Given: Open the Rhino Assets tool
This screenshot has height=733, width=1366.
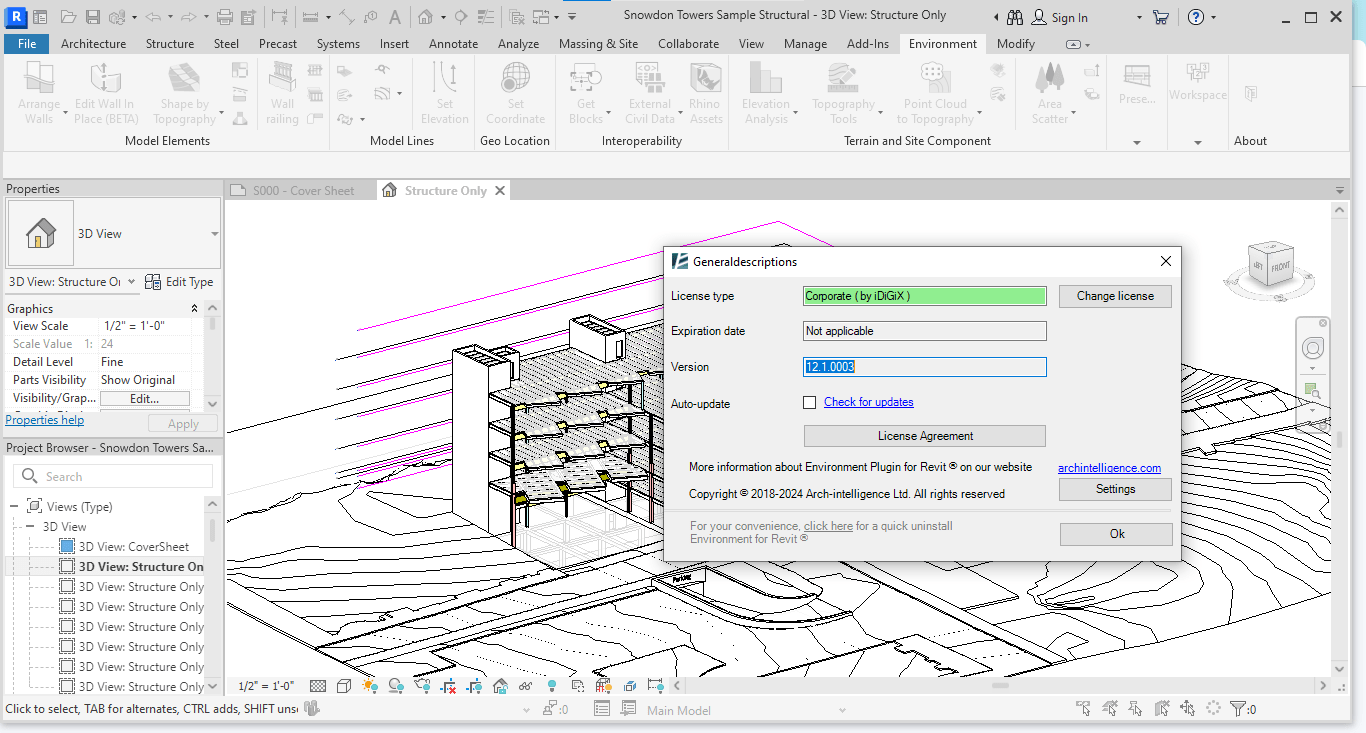Looking at the screenshot, I should [705, 92].
